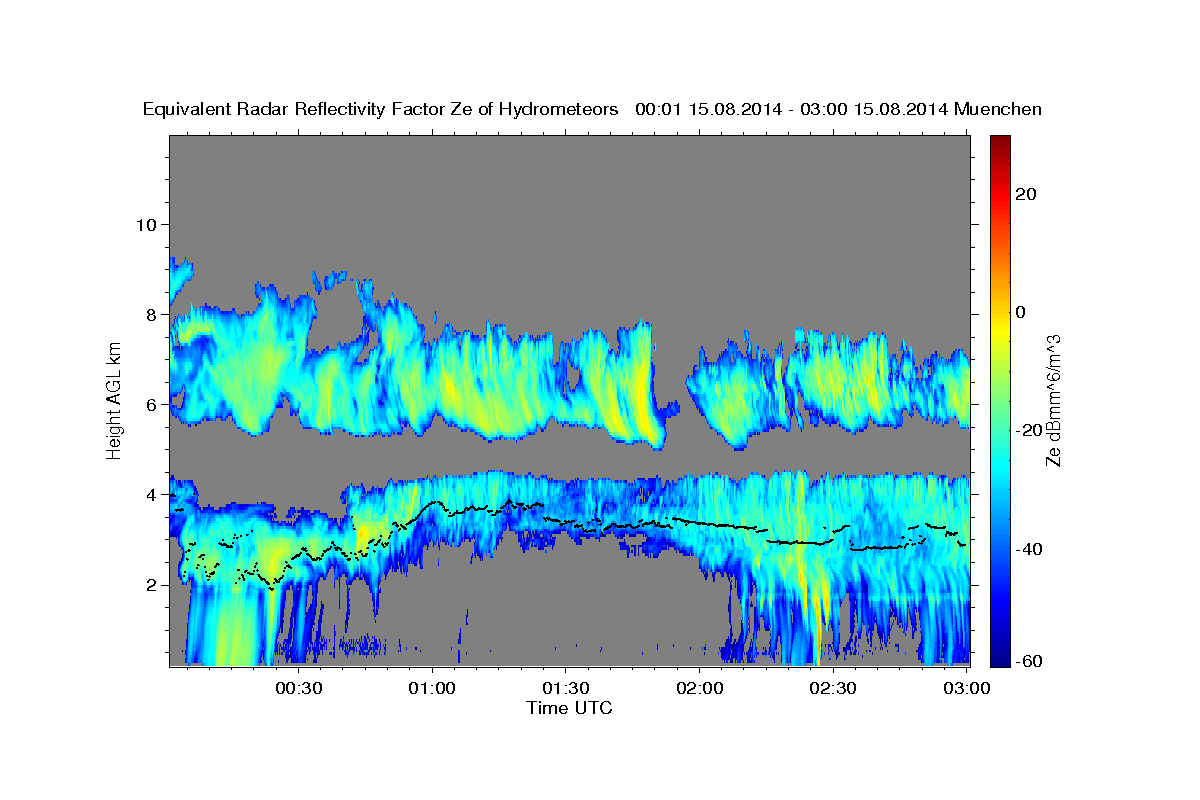The image size is (1200, 800).
Task: Click the height tick label 10
Action: tap(145, 224)
